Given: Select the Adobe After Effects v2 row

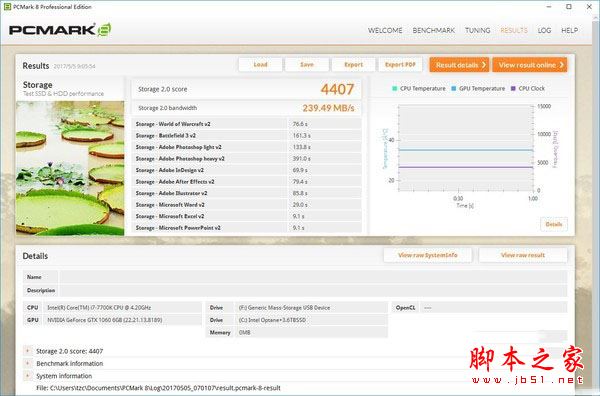Looking at the screenshot, I should click(x=246, y=182).
